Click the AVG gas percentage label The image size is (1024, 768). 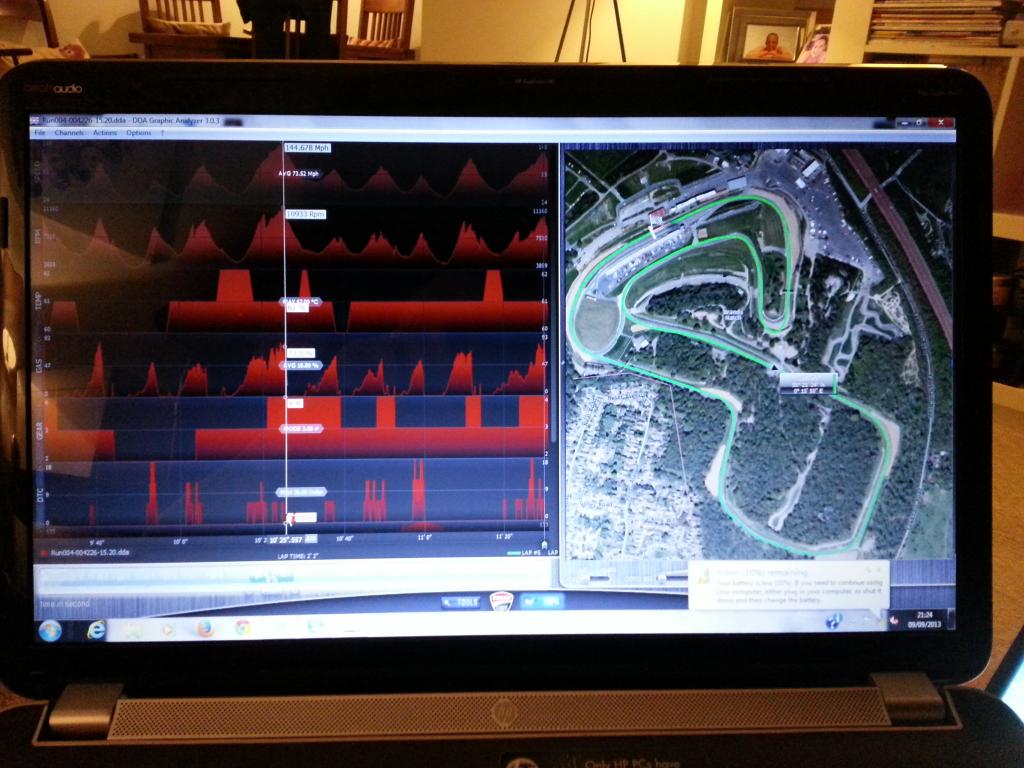(x=300, y=366)
